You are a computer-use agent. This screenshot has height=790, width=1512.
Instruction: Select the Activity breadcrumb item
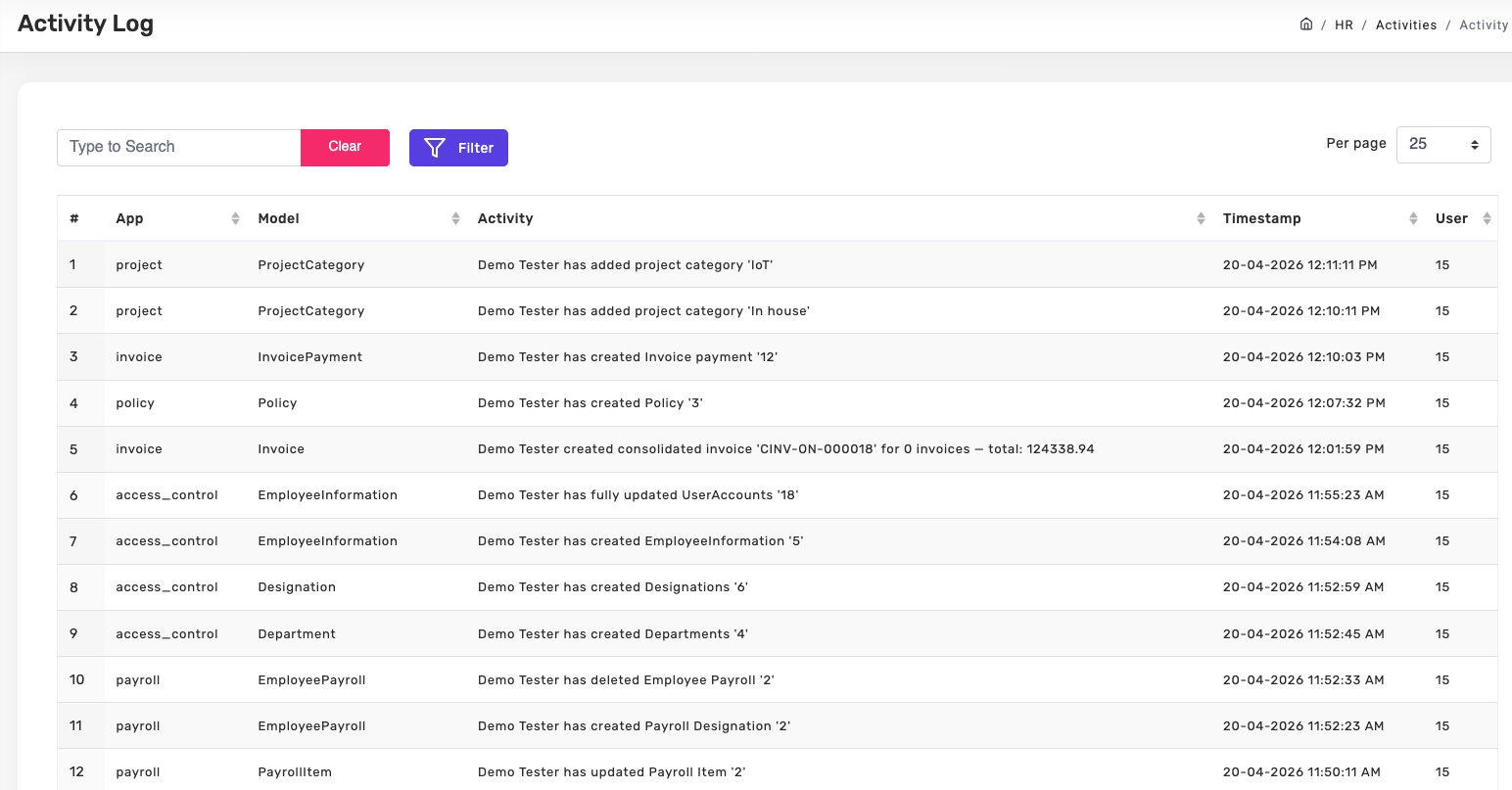click(x=1484, y=25)
